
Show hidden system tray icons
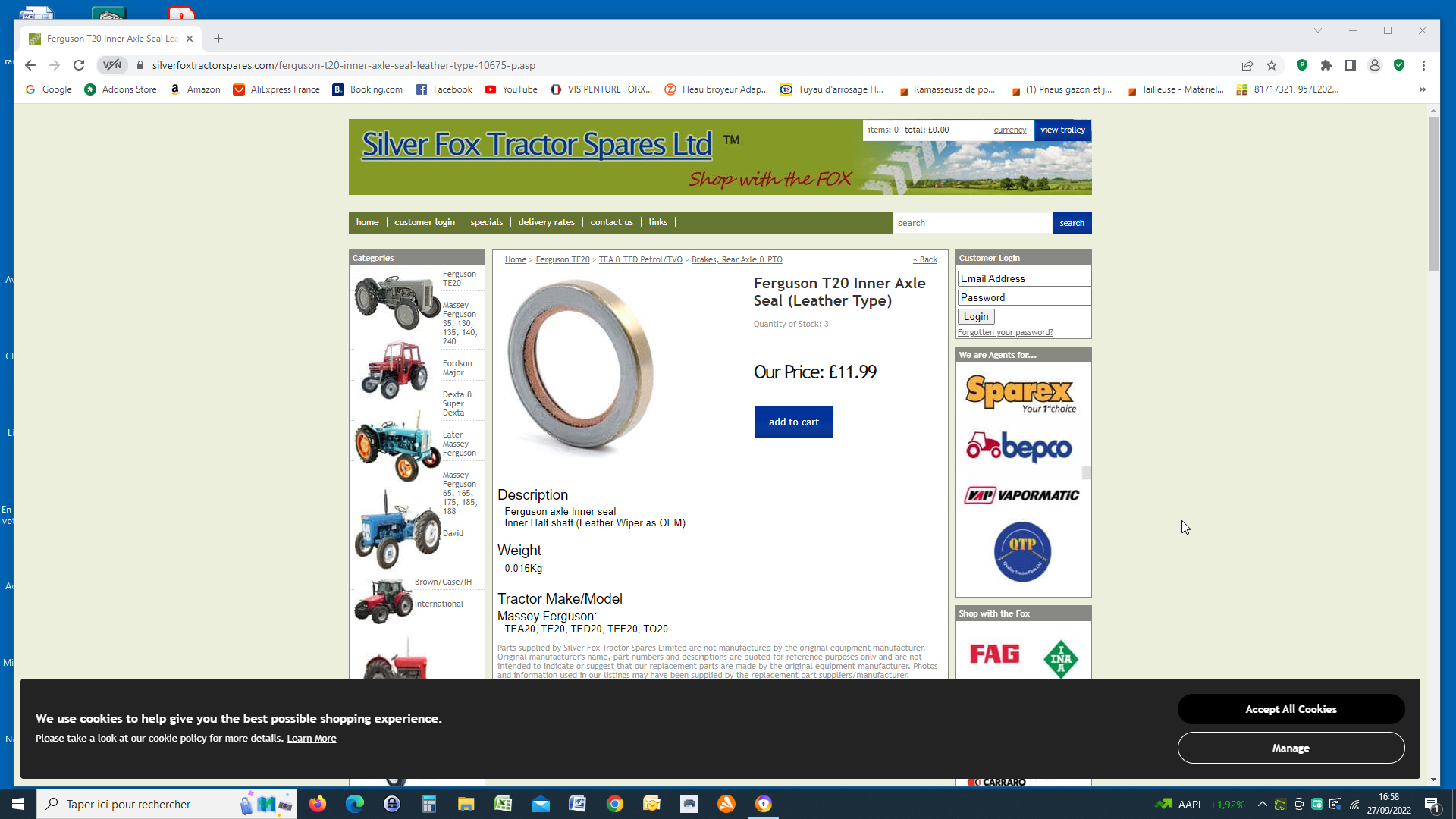(x=1262, y=804)
